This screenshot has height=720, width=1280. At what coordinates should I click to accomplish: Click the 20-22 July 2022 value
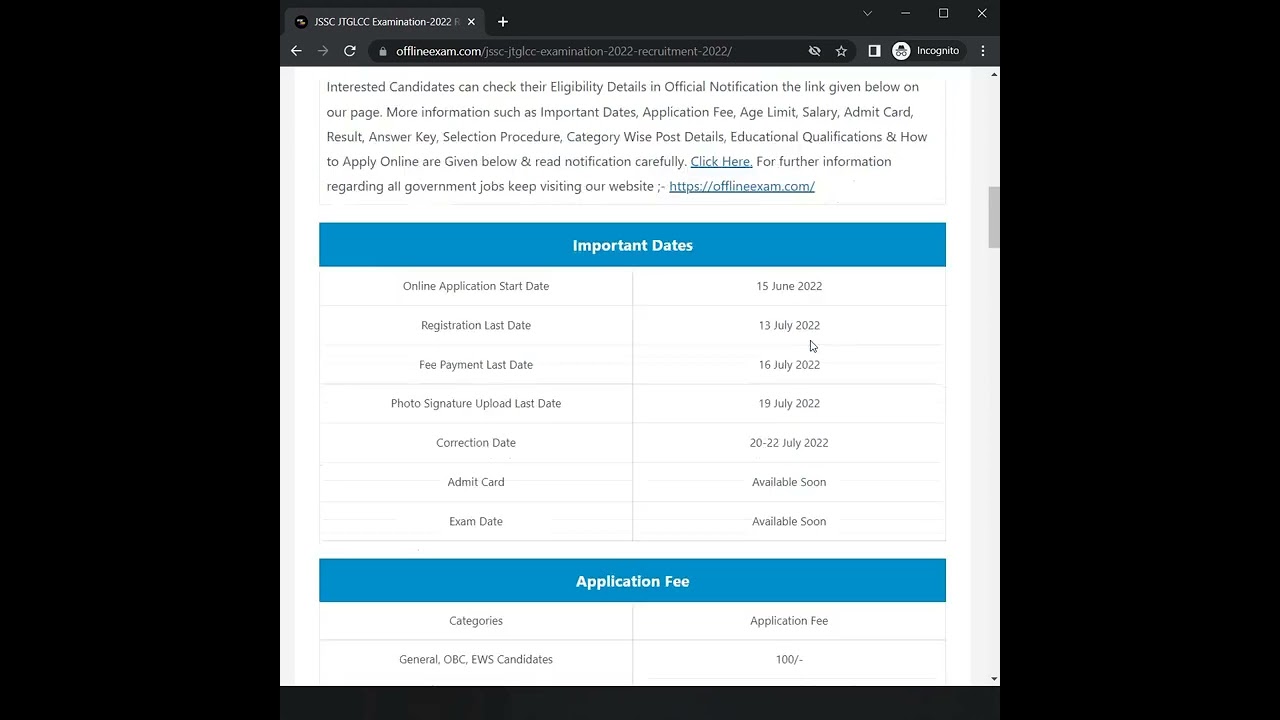click(x=789, y=443)
